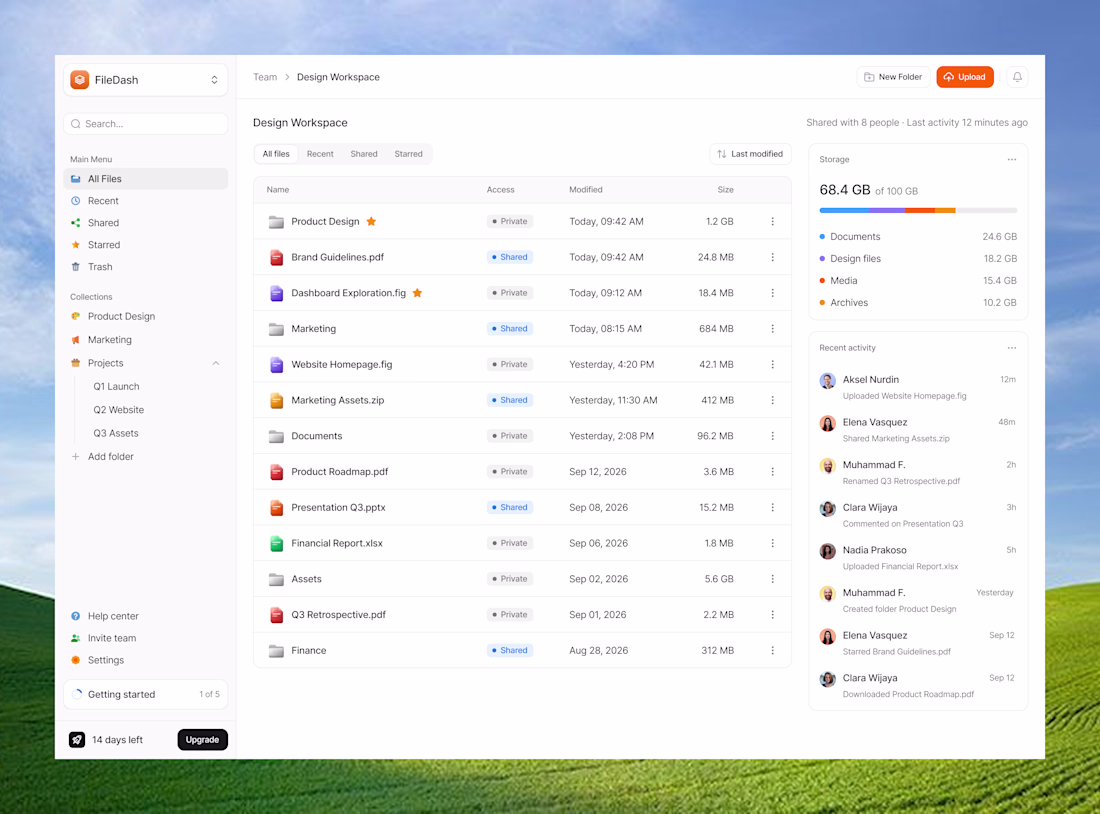Collapse the Projects collection
Screen dimensions: 1100x814
pyautogui.click(x=216, y=363)
